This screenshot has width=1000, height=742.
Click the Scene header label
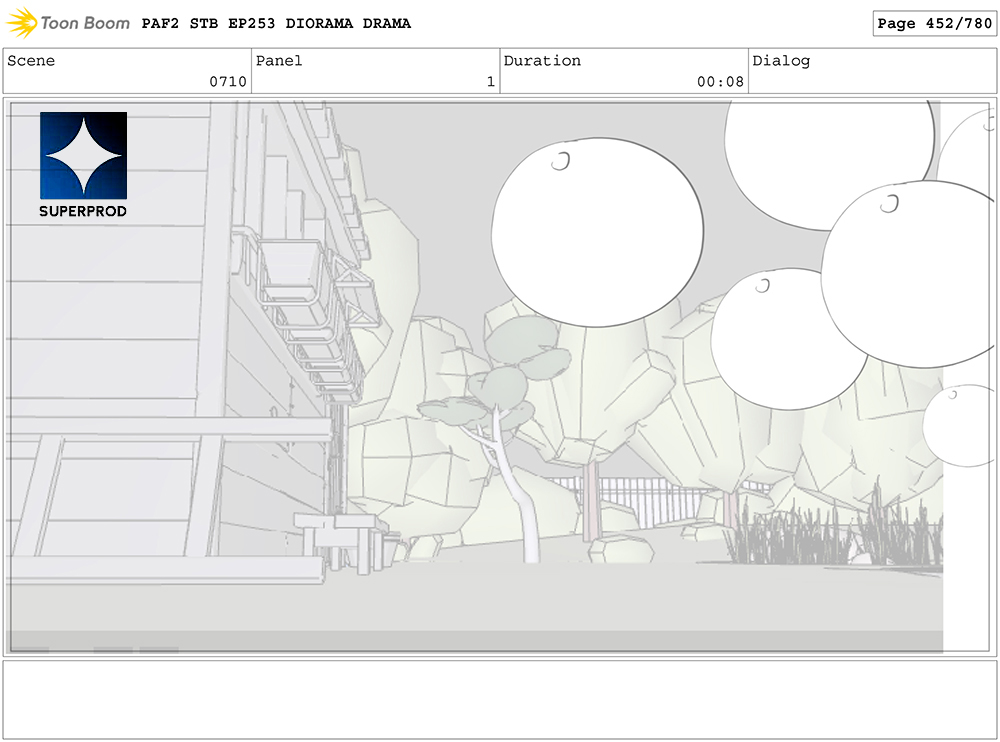click(31, 61)
